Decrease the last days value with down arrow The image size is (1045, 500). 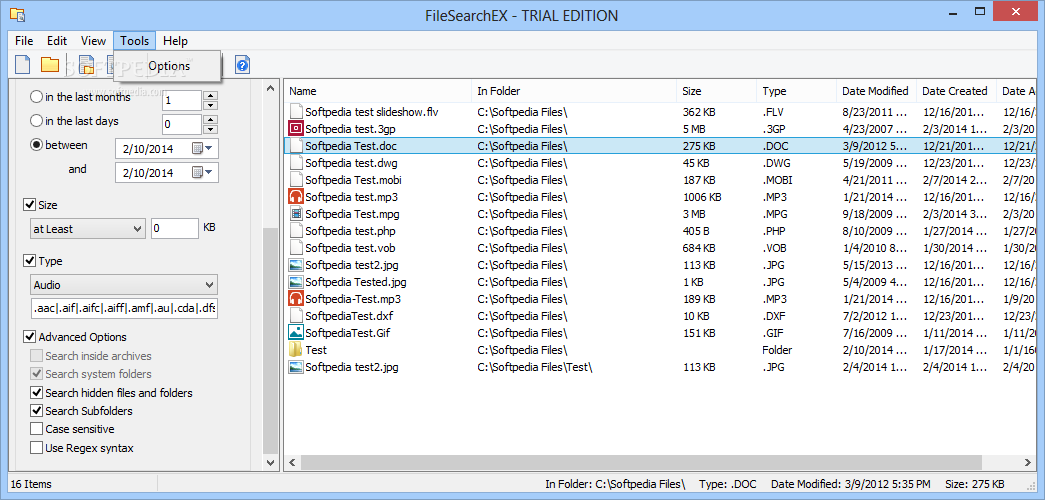click(211, 129)
